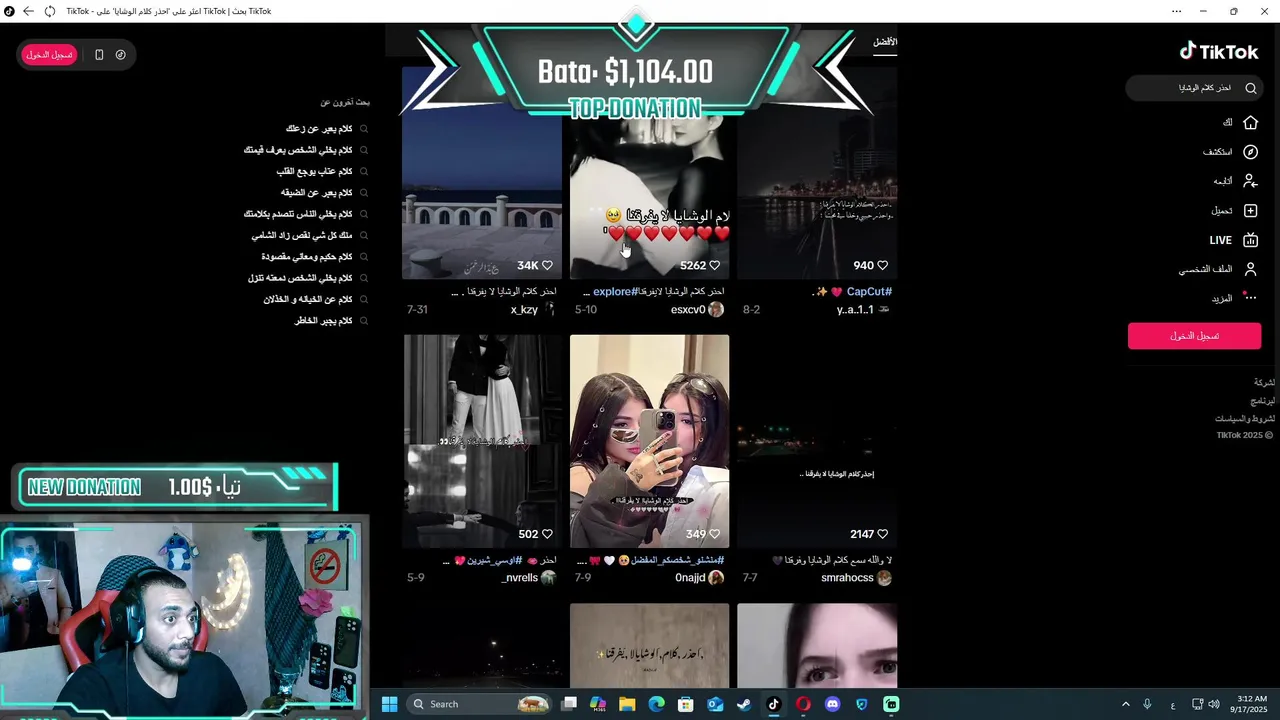Viewport: 1280px width, 720px height.
Task: Open the Upload plus icon
Action: pos(1250,211)
